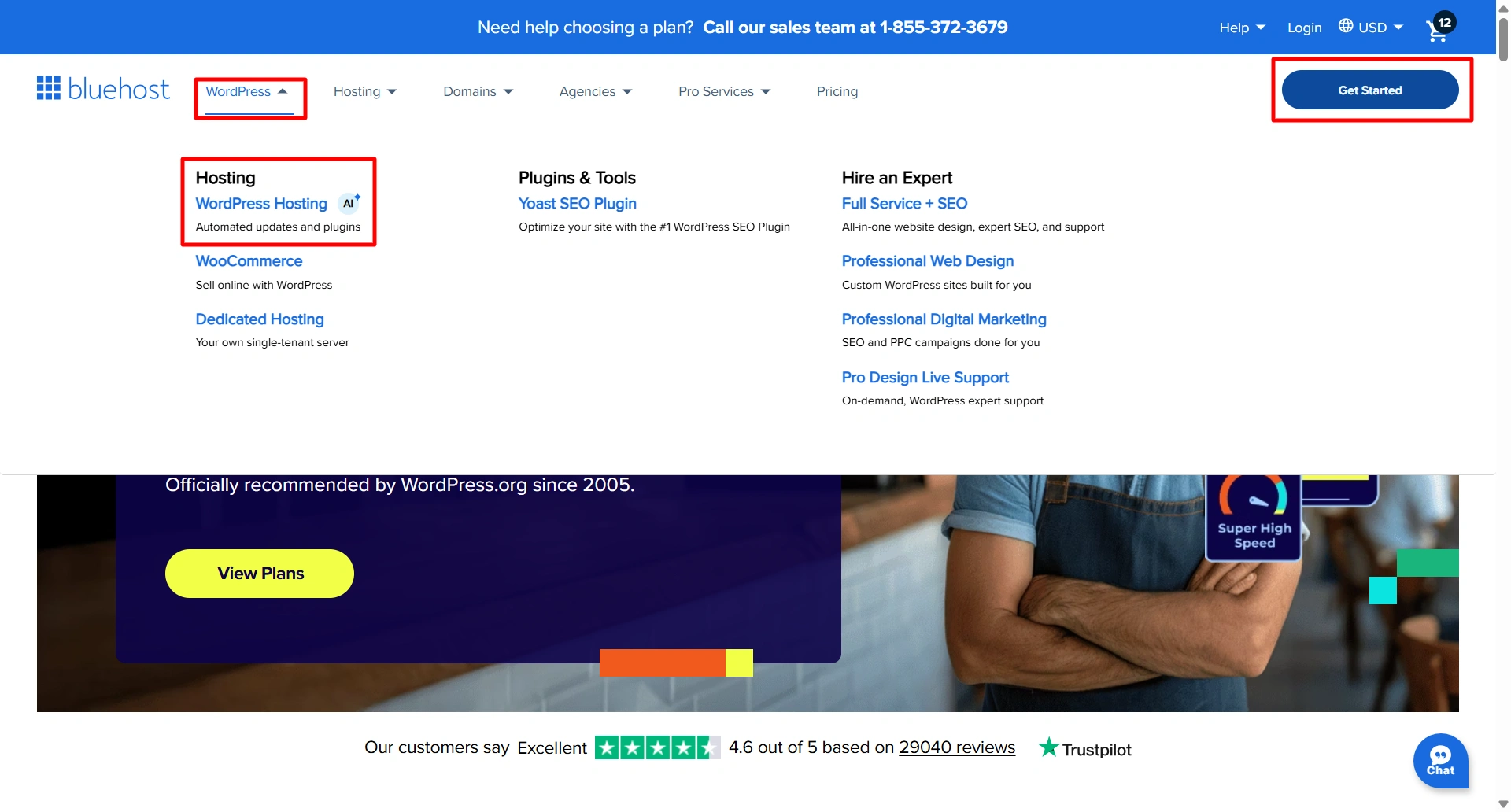Open the 29040 reviews link
Image resolution: width=1511 pixels, height=812 pixels.
click(x=957, y=747)
